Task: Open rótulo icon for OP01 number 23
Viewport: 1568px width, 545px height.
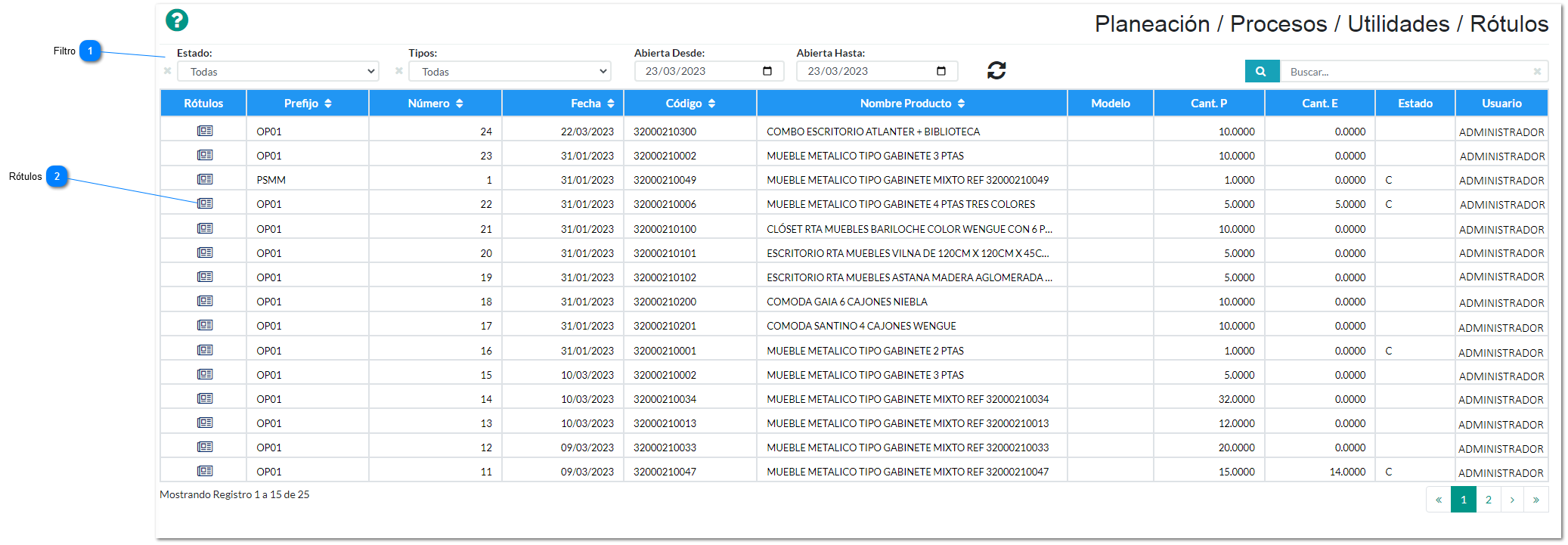Action: pos(205,155)
